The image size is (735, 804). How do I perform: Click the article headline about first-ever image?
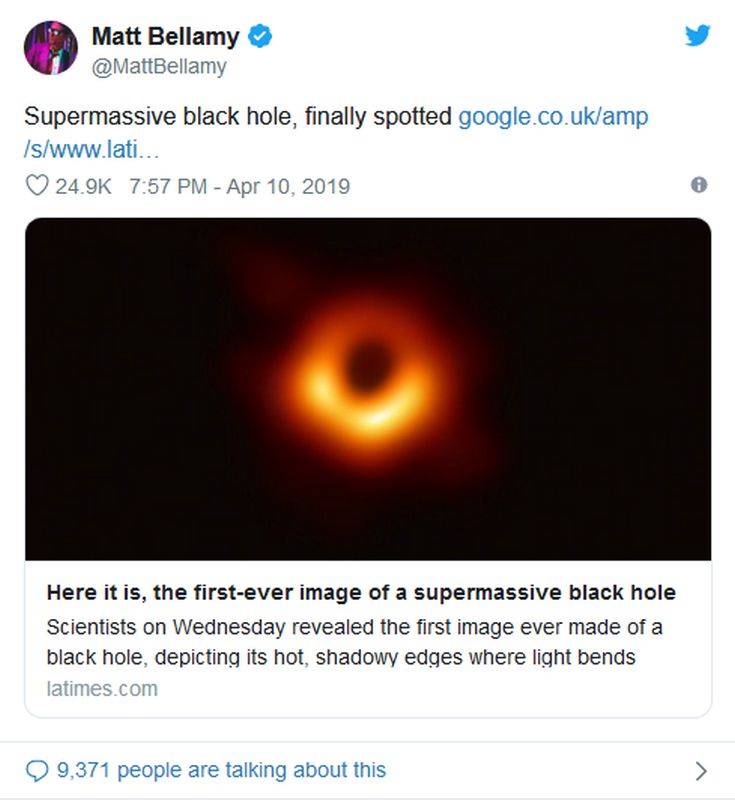point(361,593)
